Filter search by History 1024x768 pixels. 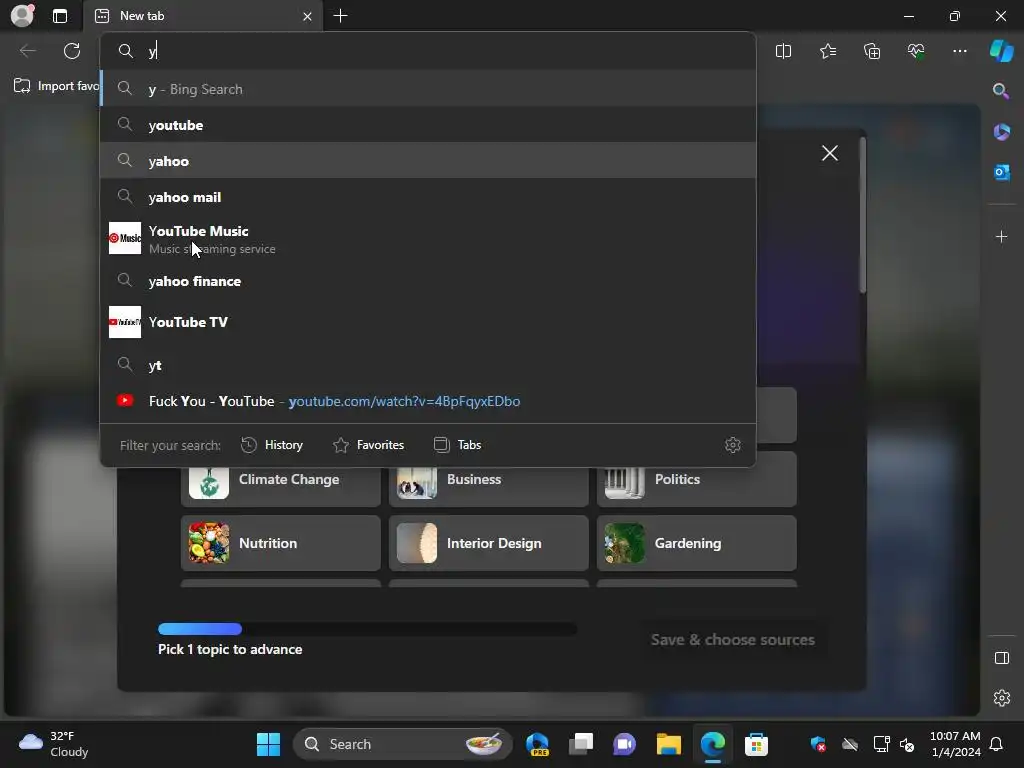pos(272,445)
